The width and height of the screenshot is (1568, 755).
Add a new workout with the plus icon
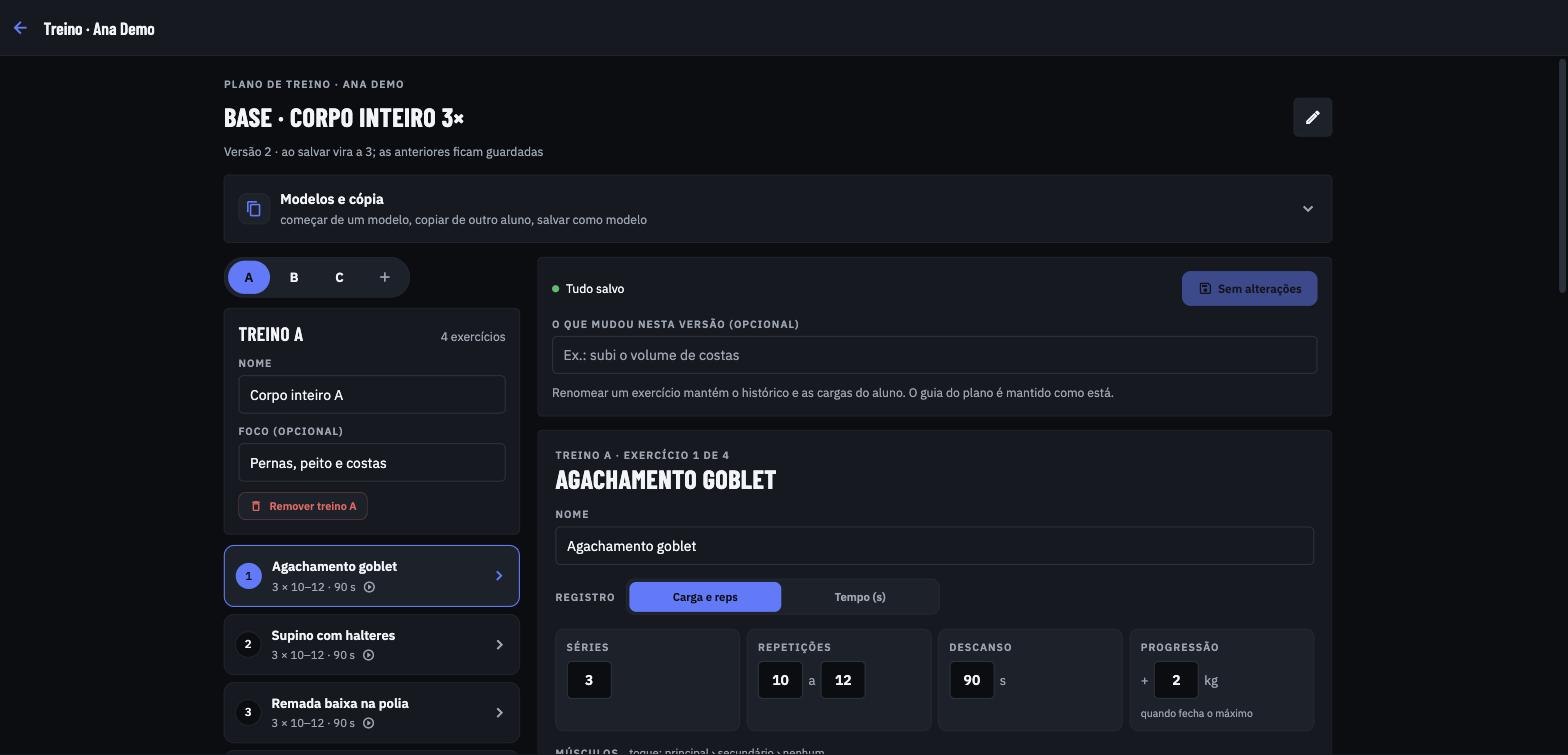pos(385,277)
